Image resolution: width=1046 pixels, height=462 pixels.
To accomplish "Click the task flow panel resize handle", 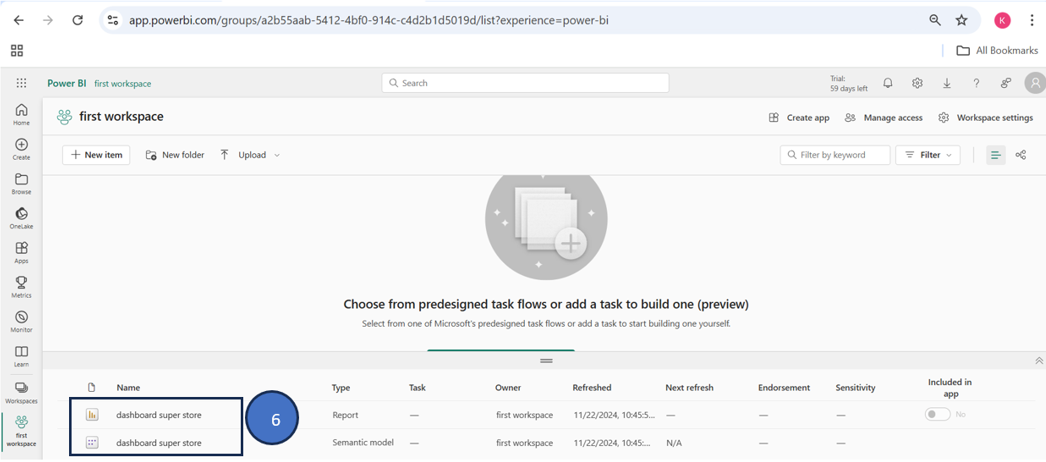I will click(x=546, y=361).
